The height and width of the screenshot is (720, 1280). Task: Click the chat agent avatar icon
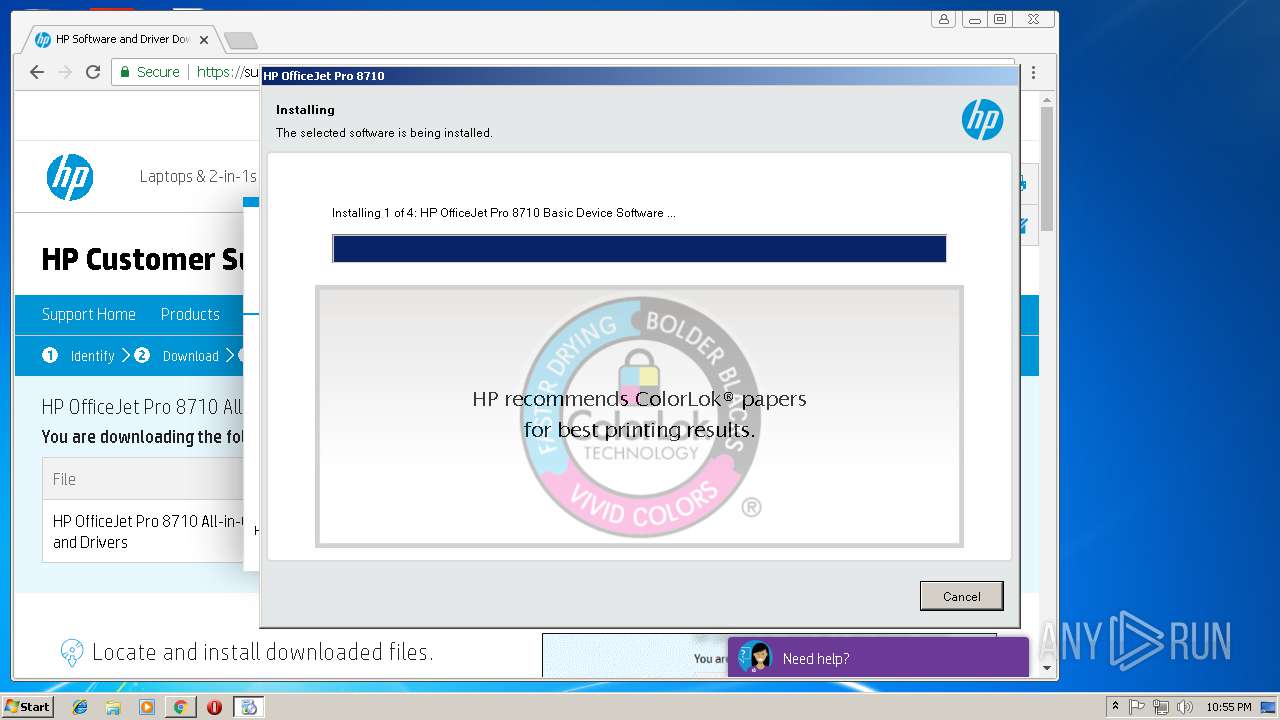tap(756, 657)
